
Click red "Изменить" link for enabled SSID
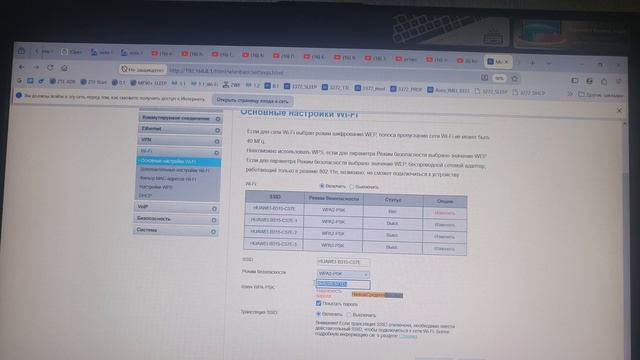pyautogui.click(x=444, y=213)
